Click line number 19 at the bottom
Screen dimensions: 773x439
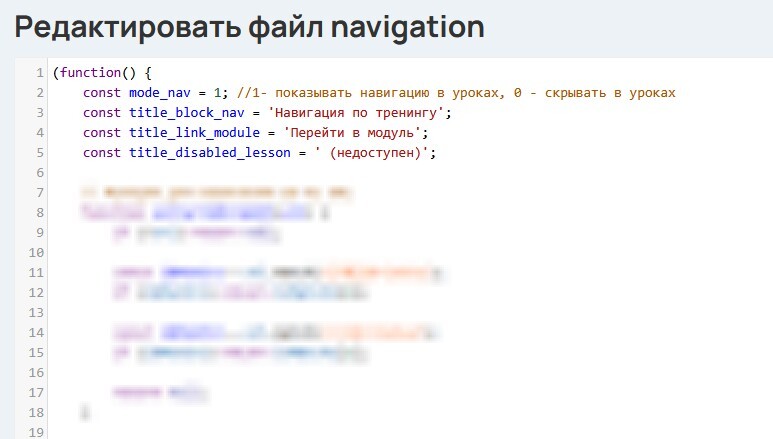coord(36,432)
